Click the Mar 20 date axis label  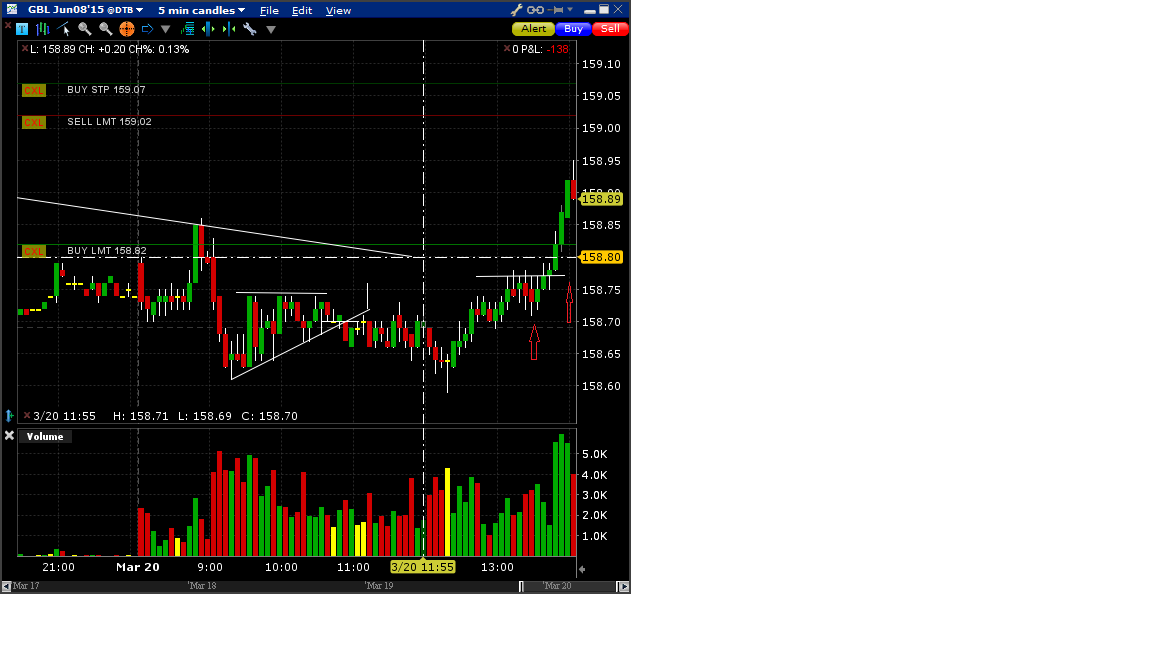137,567
